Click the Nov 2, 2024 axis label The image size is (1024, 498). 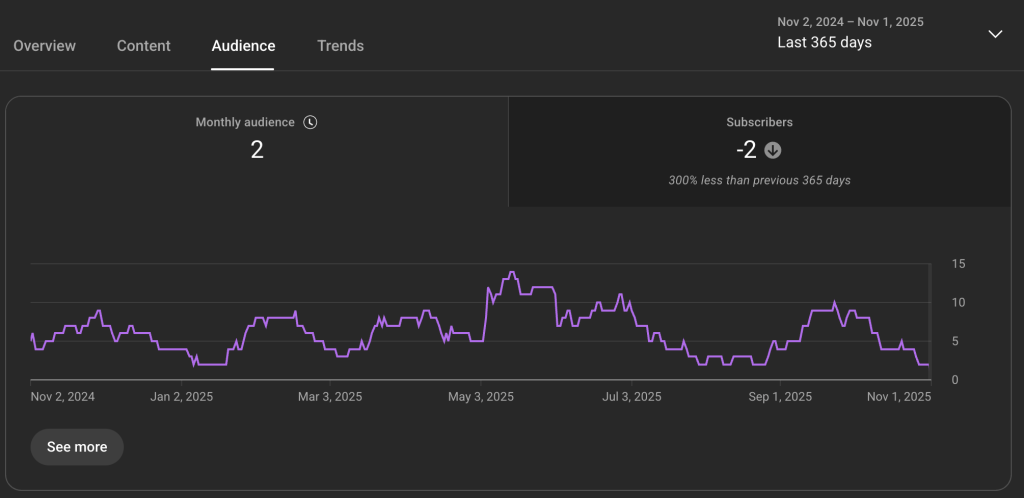tap(63, 397)
